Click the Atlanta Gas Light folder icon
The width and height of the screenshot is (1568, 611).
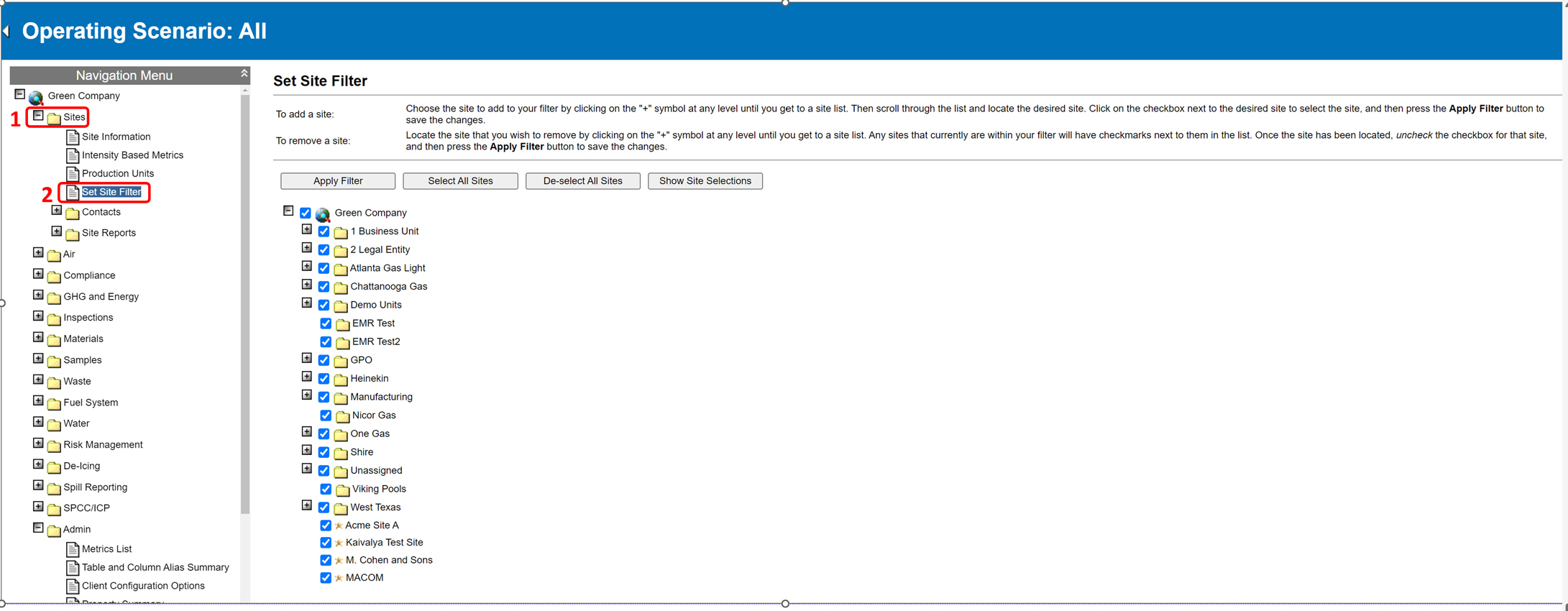click(341, 269)
